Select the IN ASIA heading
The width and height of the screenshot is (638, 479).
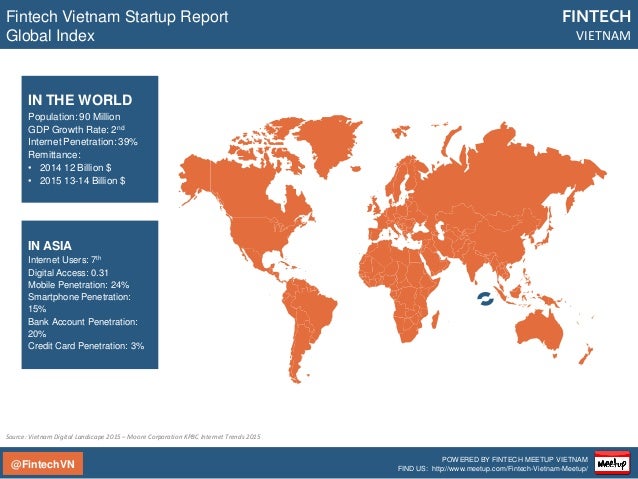(50, 246)
